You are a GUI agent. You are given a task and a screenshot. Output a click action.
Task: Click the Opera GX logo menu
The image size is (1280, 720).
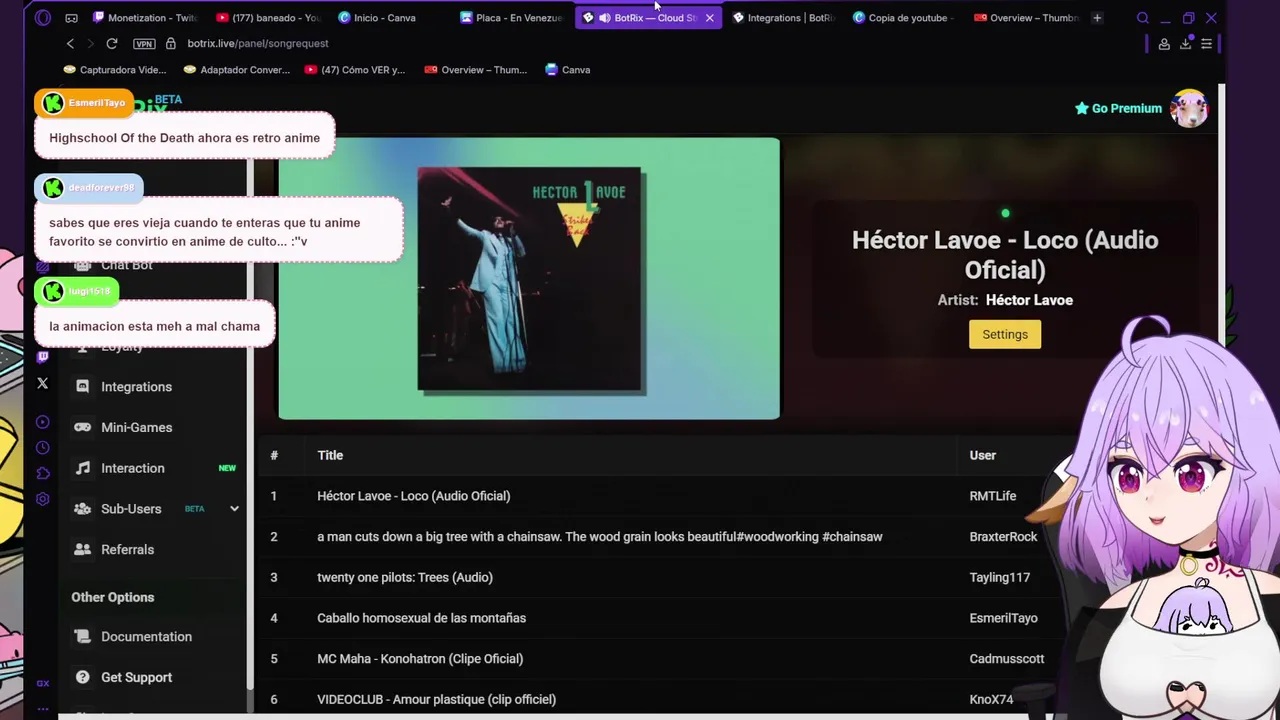point(42,17)
